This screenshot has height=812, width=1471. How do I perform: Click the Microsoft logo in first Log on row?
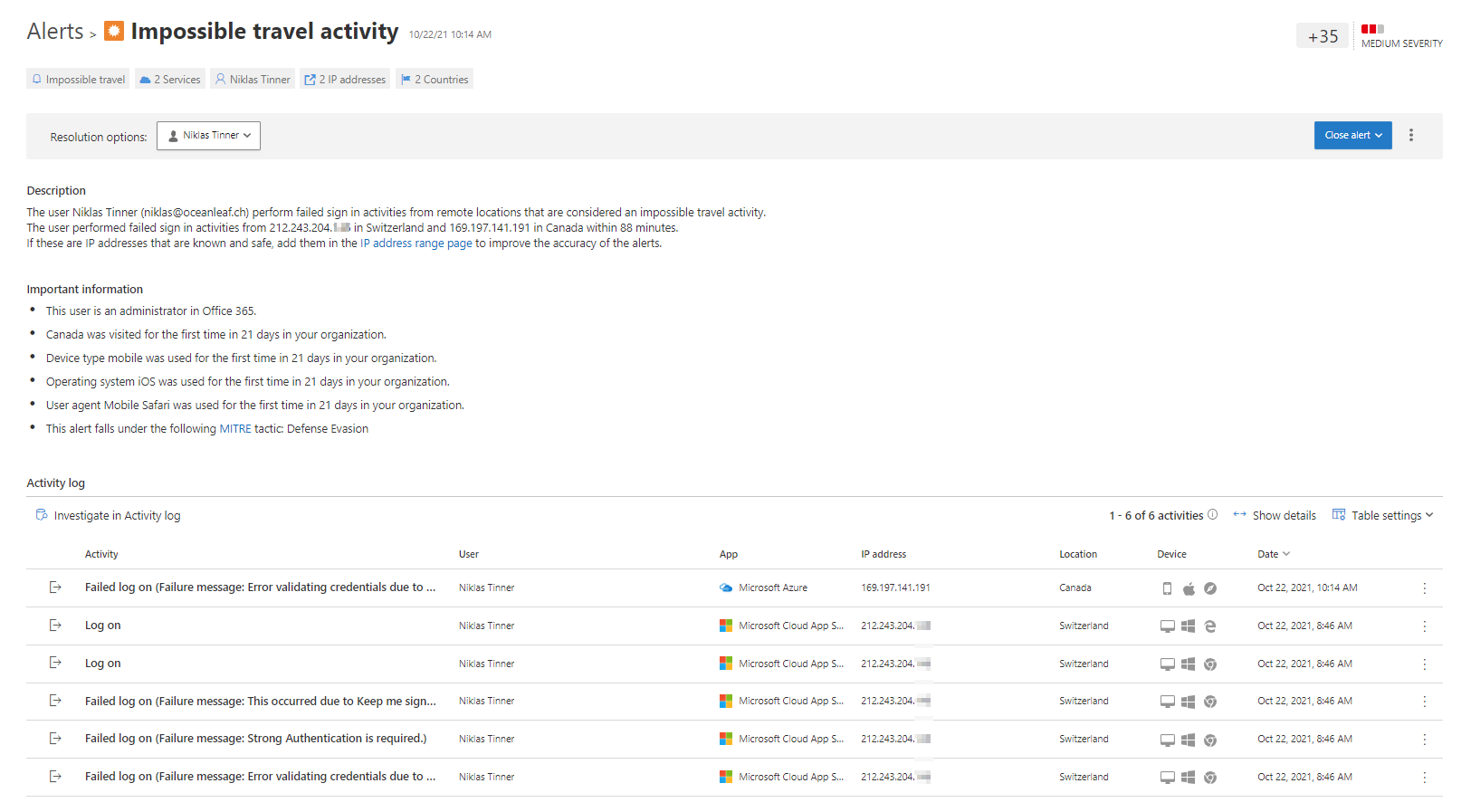pyautogui.click(x=726, y=626)
